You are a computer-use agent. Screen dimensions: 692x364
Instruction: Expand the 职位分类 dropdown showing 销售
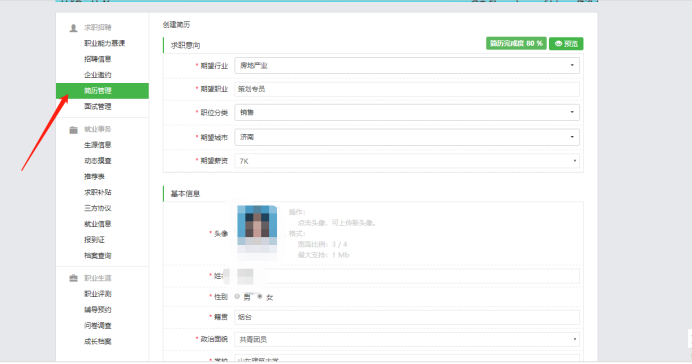pyautogui.click(x=407, y=113)
